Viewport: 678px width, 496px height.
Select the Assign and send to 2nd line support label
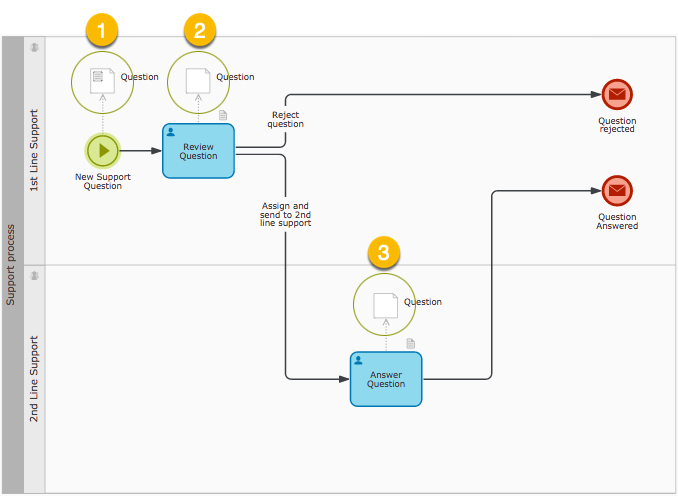point(286,215)
